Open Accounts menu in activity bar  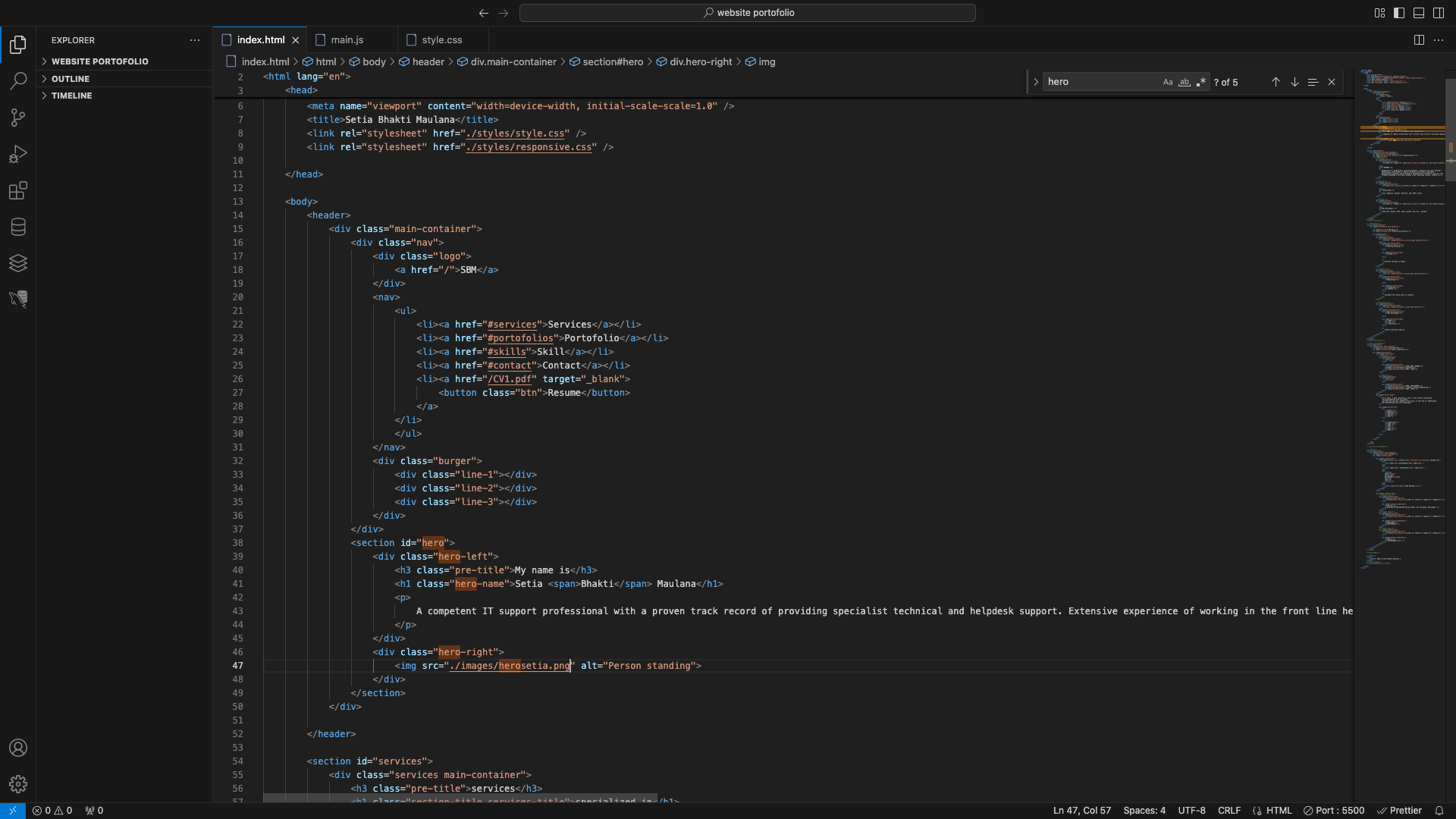(x=18, y=748)
